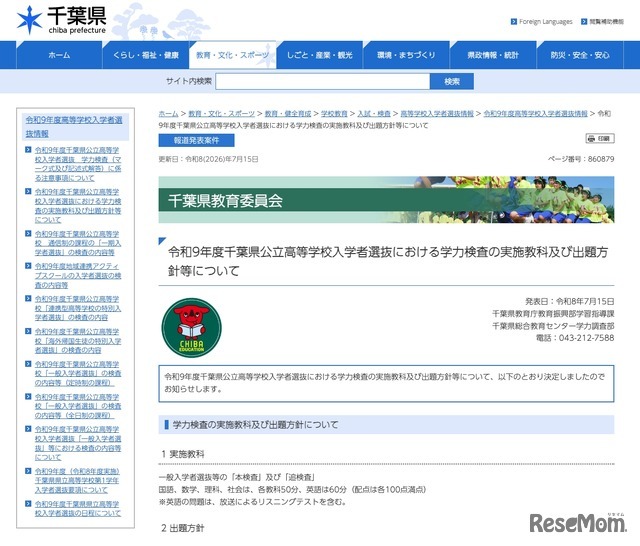Open 環境・まちづくり tab
This screenshot has width=640, height=546.
click(x=406, y=55)
